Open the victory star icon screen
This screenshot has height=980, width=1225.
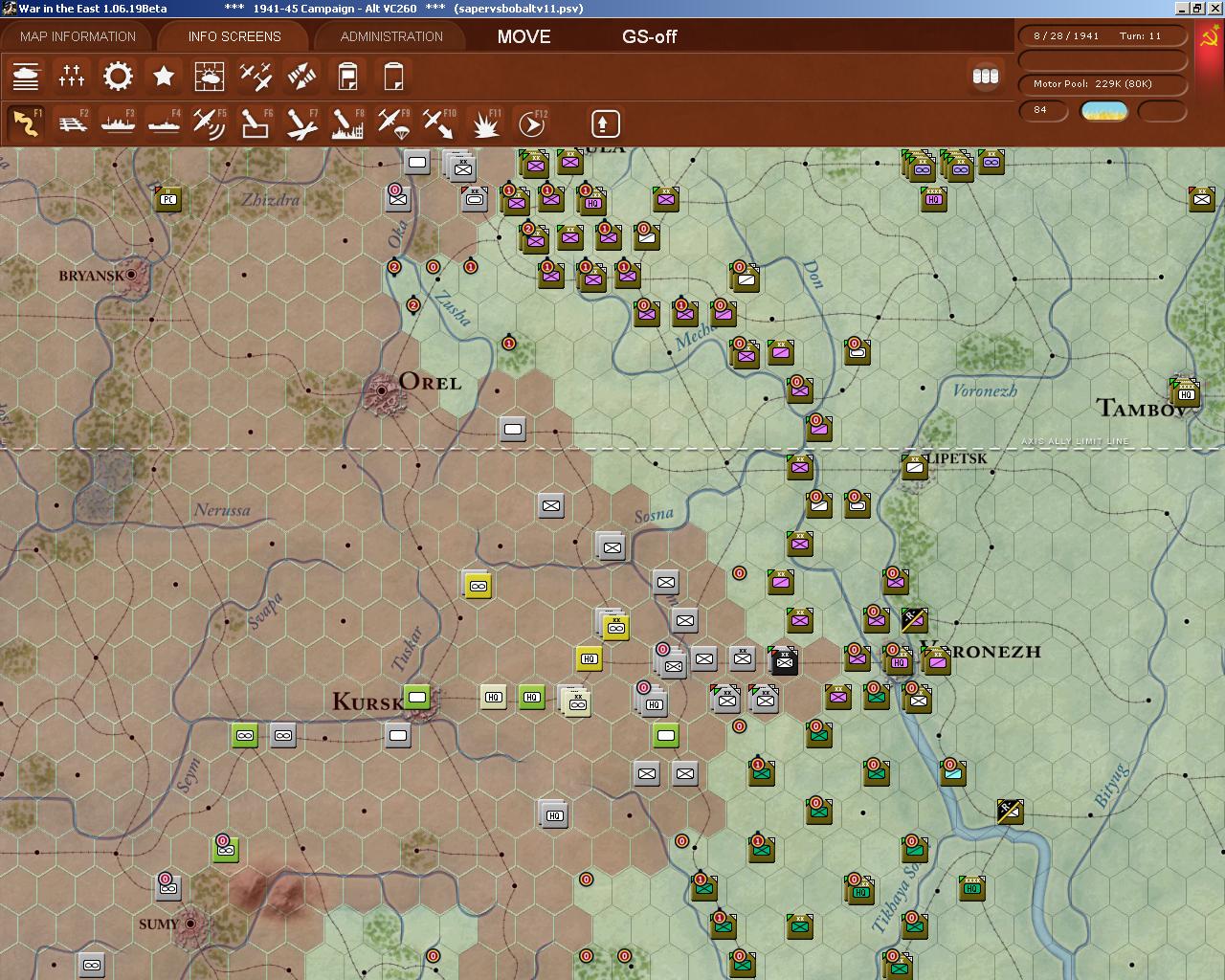point(164,76)
